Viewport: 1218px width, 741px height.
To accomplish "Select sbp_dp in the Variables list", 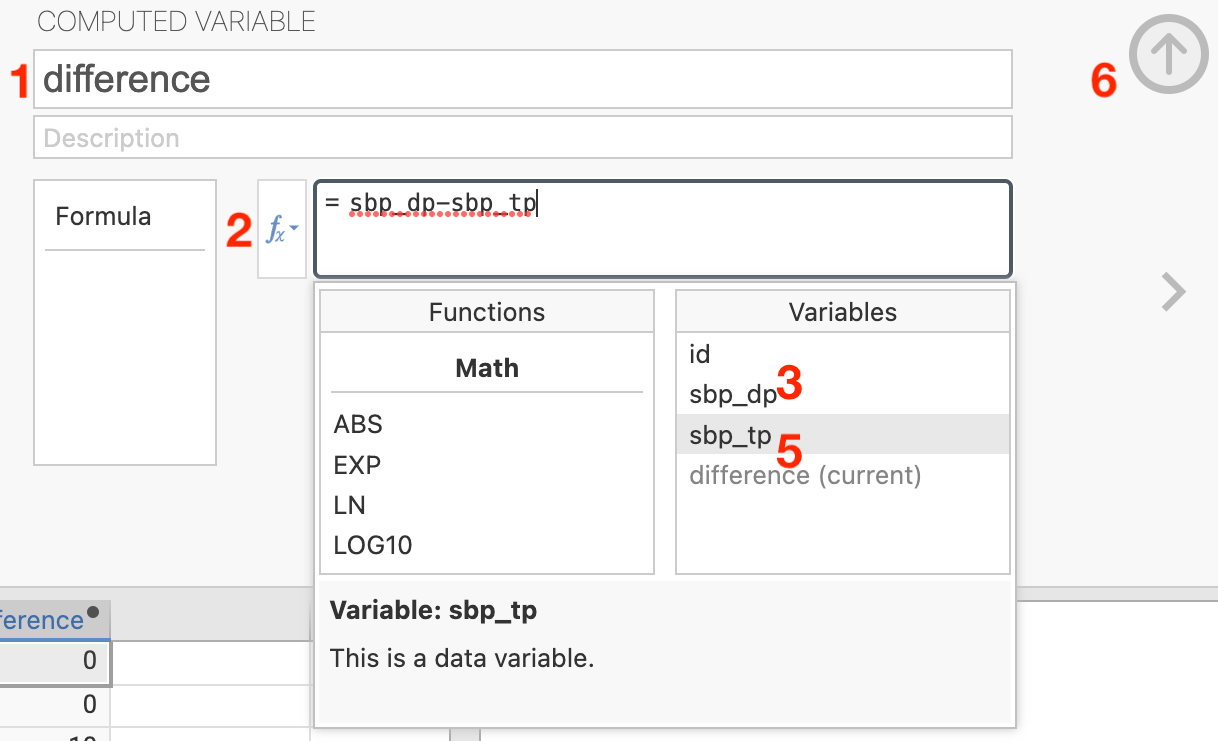I will (732, 395).
